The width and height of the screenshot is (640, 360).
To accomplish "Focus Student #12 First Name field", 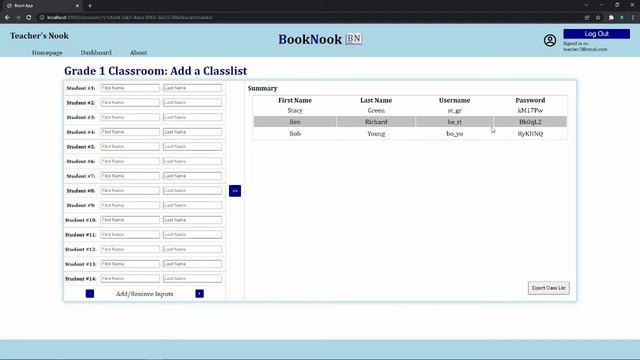I will [x=130, y=249].
